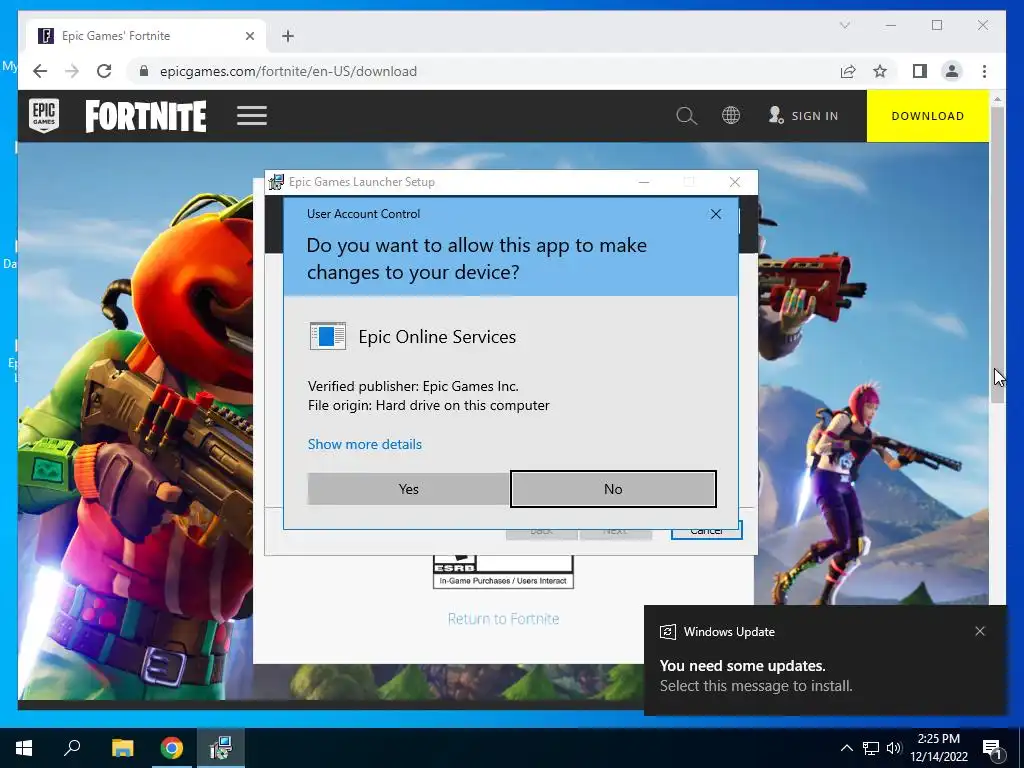Open taskbar clock and date

(x=939, y=748)
